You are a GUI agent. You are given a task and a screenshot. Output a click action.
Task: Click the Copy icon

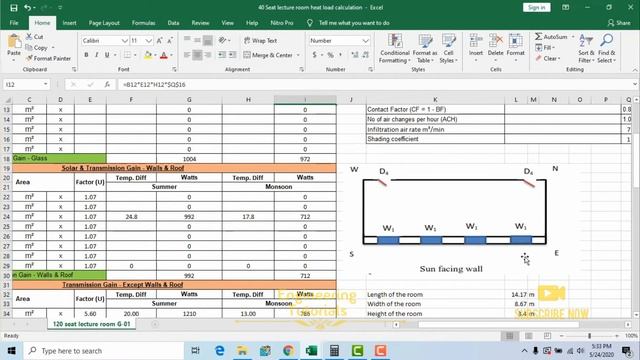[x=29, y=47]
